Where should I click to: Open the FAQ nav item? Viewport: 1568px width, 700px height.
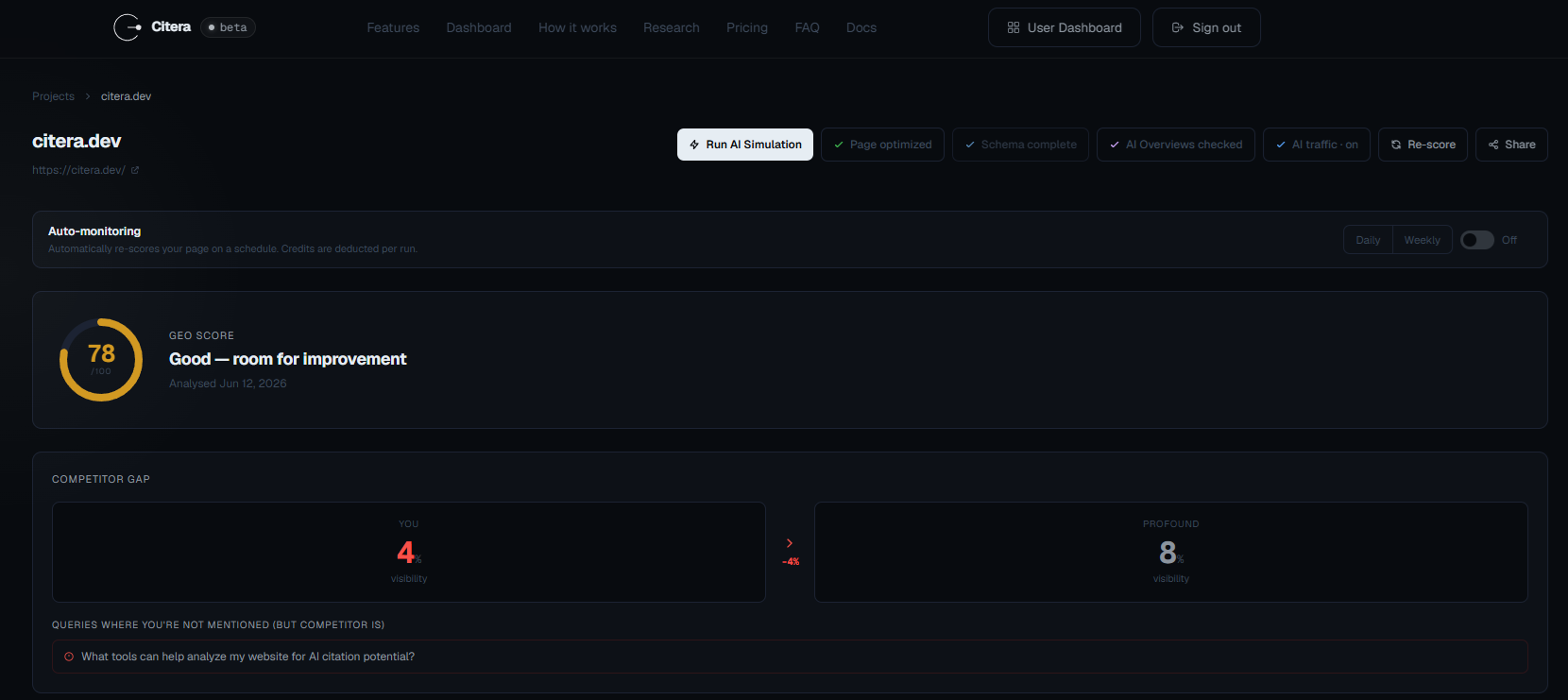[807, 27]
